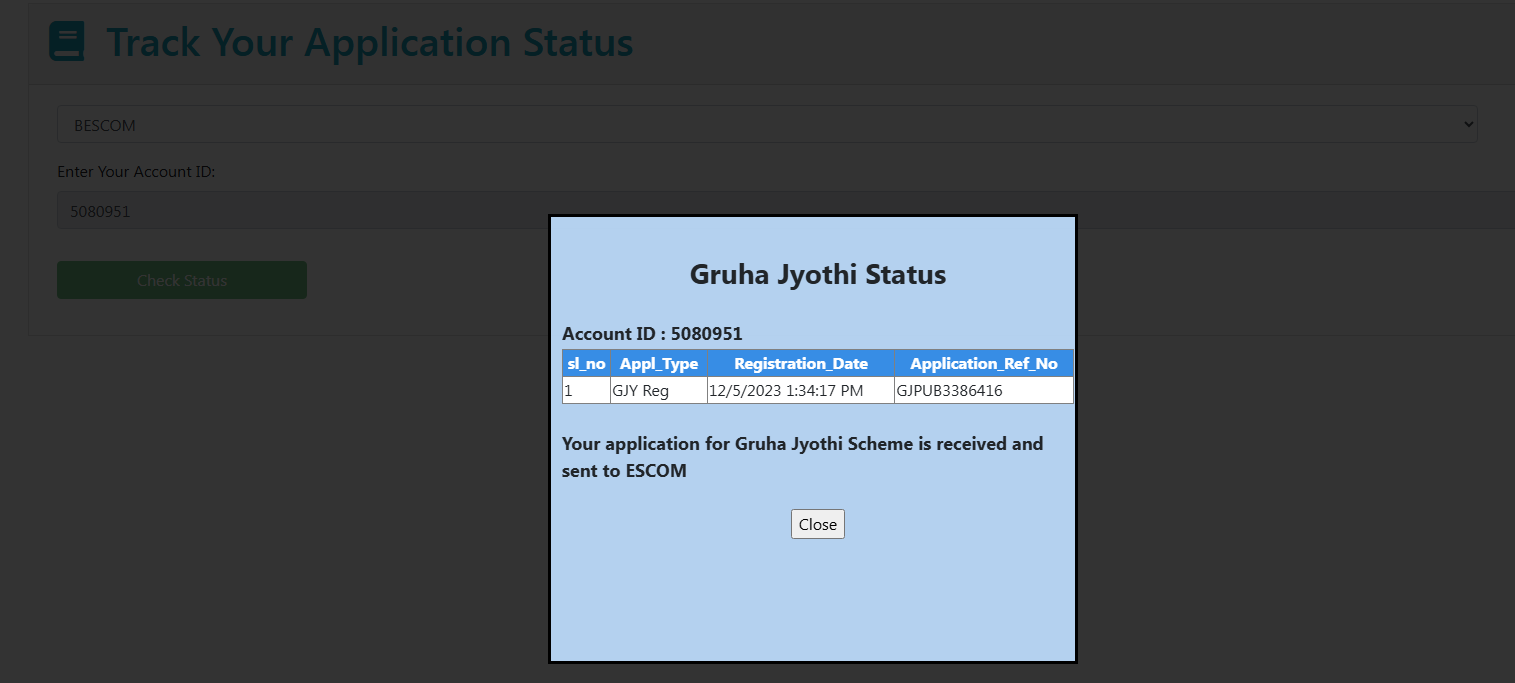The width and height of the screenshot is (1515, 683).
Task: Click the Track Your Application Status heading
Action: click(x=369, y=43)
